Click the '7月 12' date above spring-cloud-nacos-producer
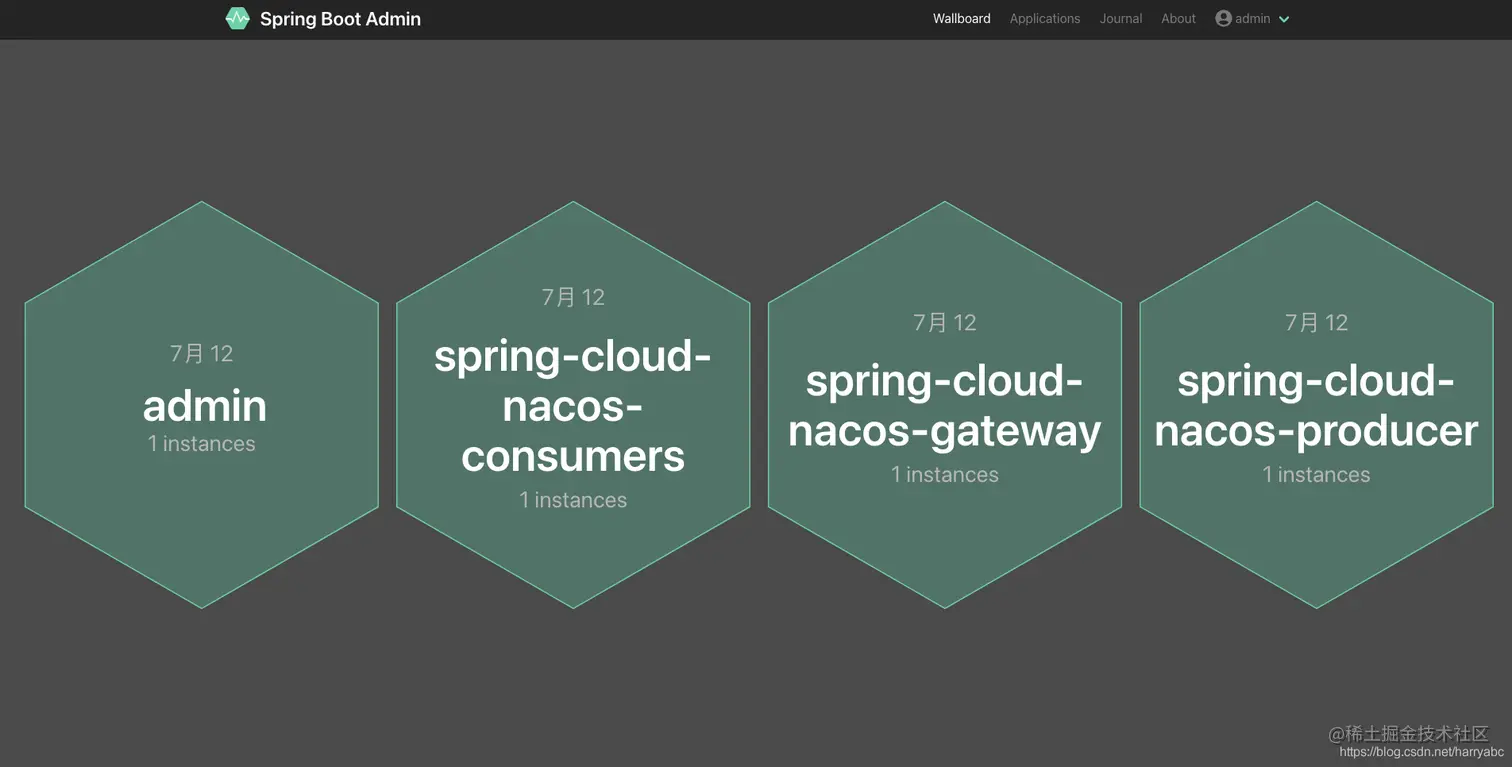 click(x=1316, y=322)
